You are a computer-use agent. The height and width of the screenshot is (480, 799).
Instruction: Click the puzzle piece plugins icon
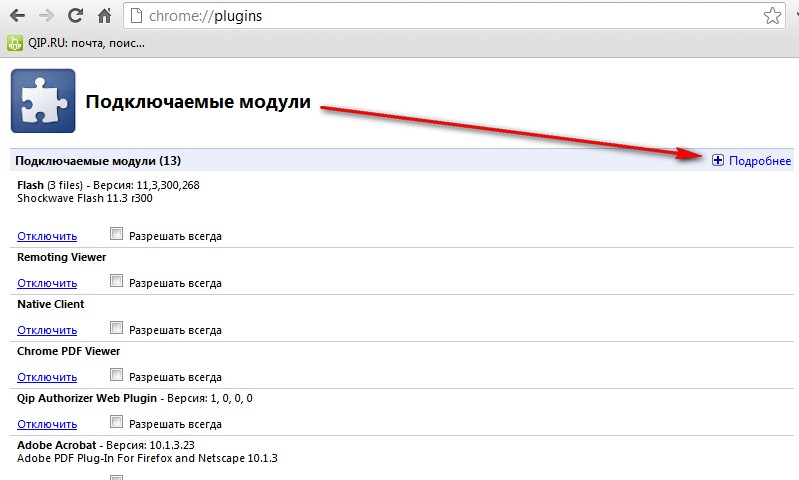[43, 101]
